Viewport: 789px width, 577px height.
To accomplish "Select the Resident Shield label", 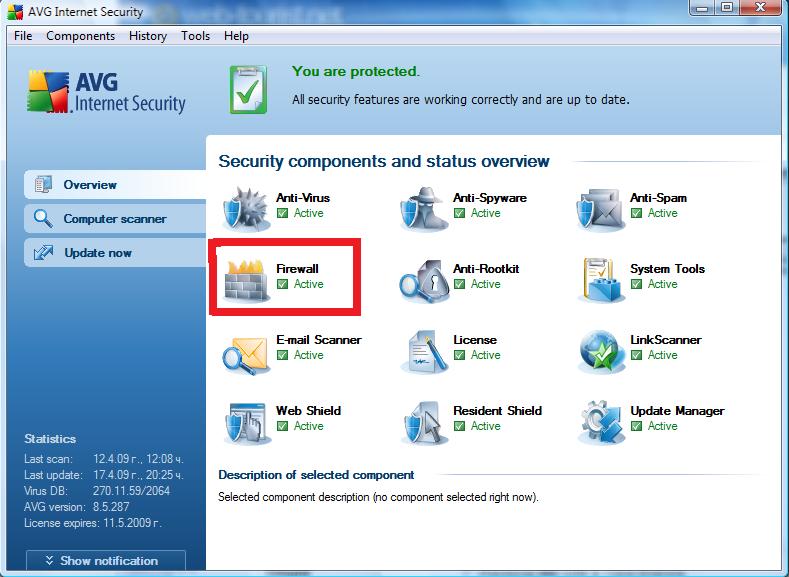I will [498, 410].
